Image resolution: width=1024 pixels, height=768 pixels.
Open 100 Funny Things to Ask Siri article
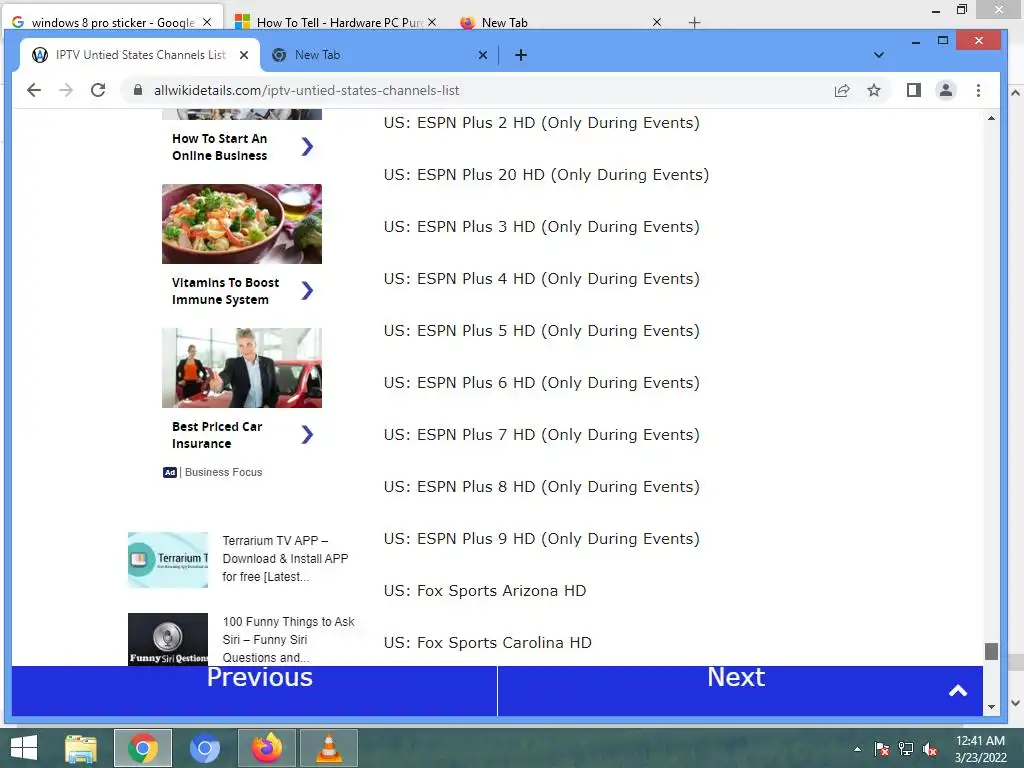pos(289,639)
